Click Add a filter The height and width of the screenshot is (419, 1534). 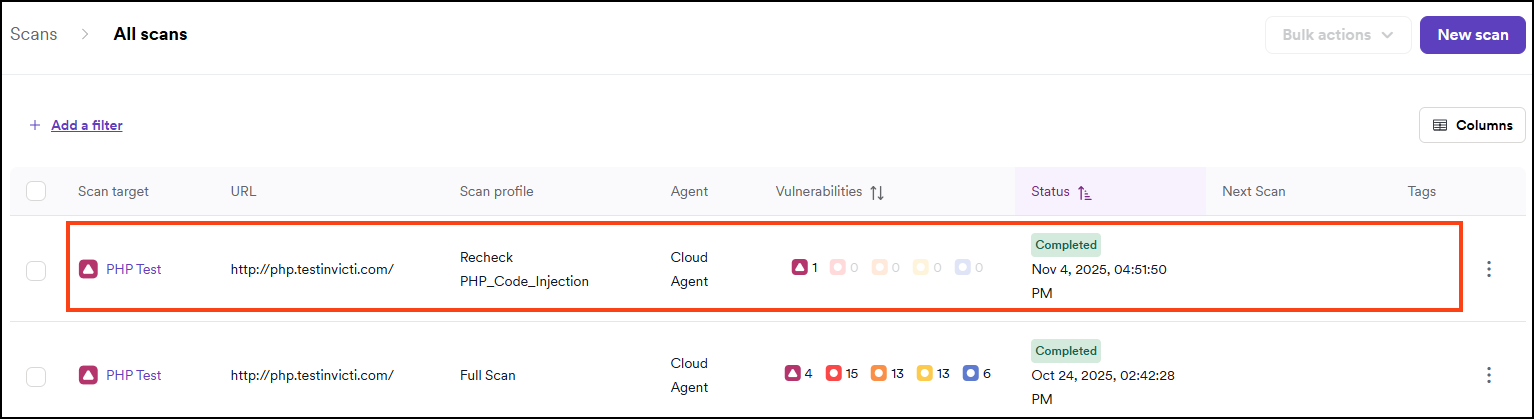tap(86, 125)
